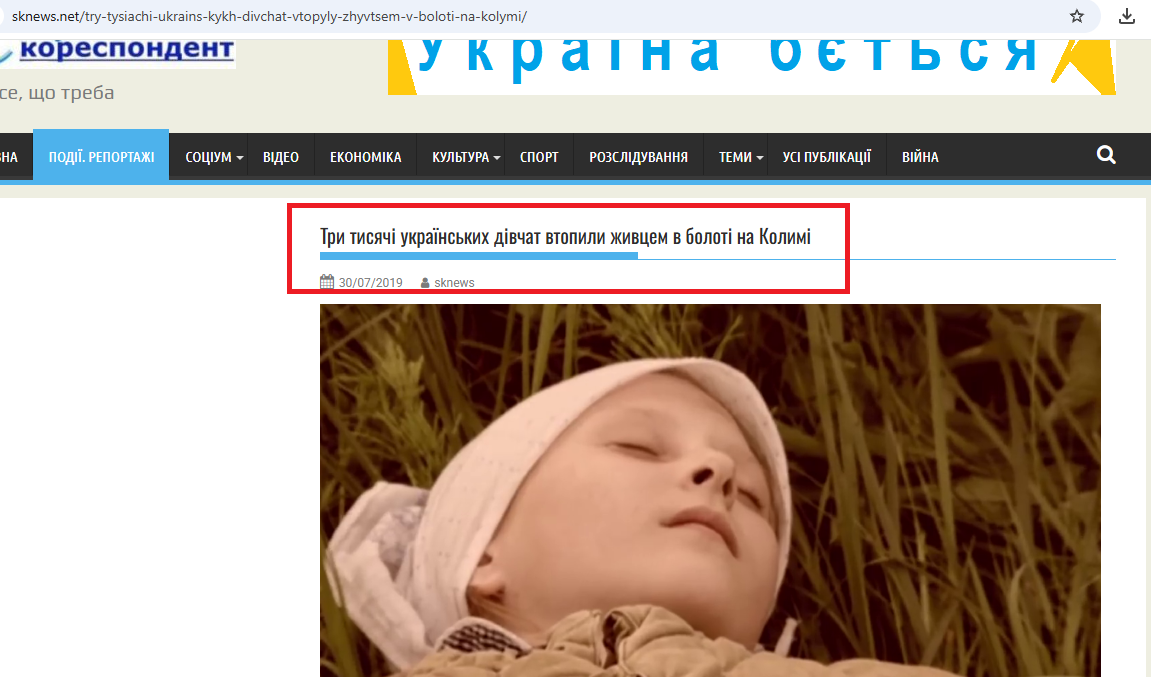The height and width of the screenshot is (677, 1151).
Task: Click the author user icon next to sknews
Action: 425,283
